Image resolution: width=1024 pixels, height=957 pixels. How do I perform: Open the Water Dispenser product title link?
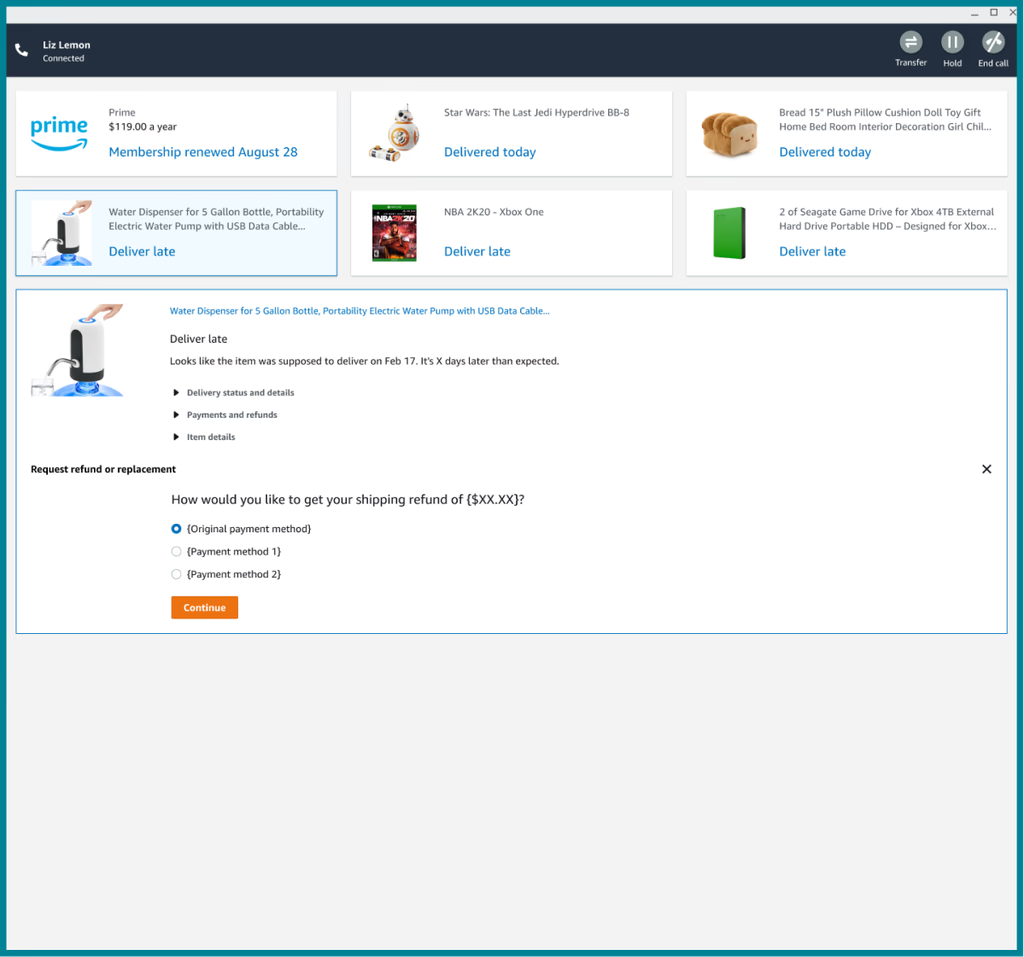point(359,311)
